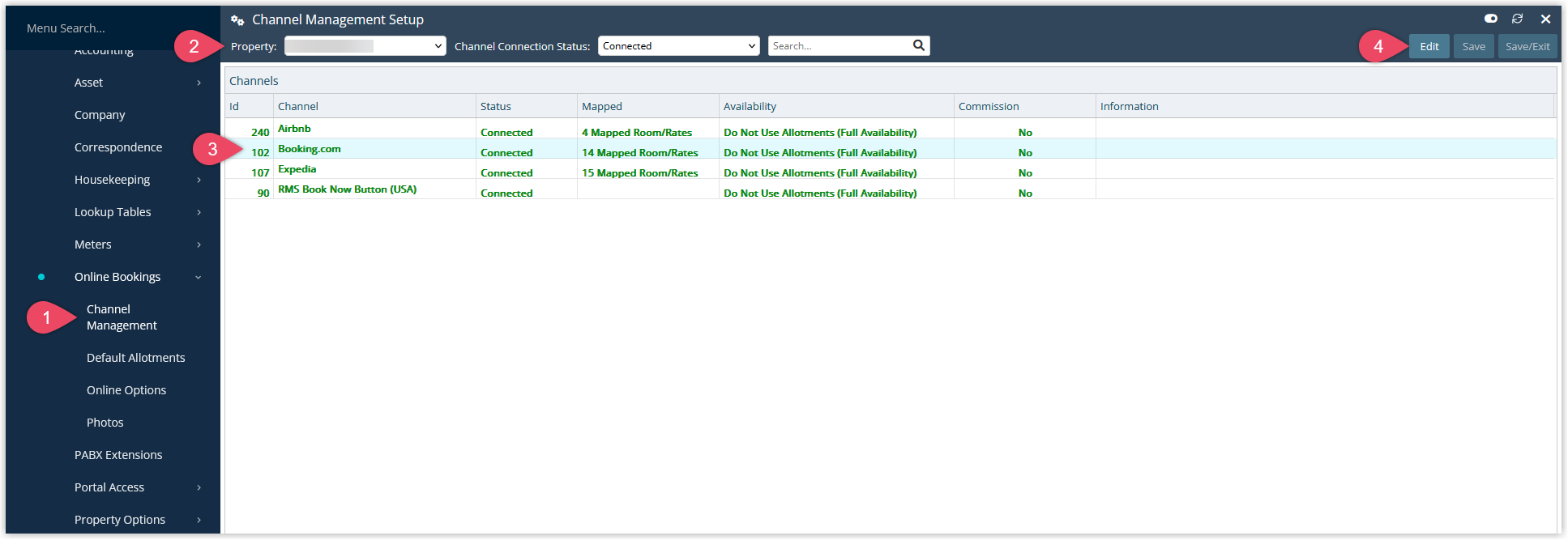Click the Save/Exit button
Screen dimensions: 1568x540
1527,46
